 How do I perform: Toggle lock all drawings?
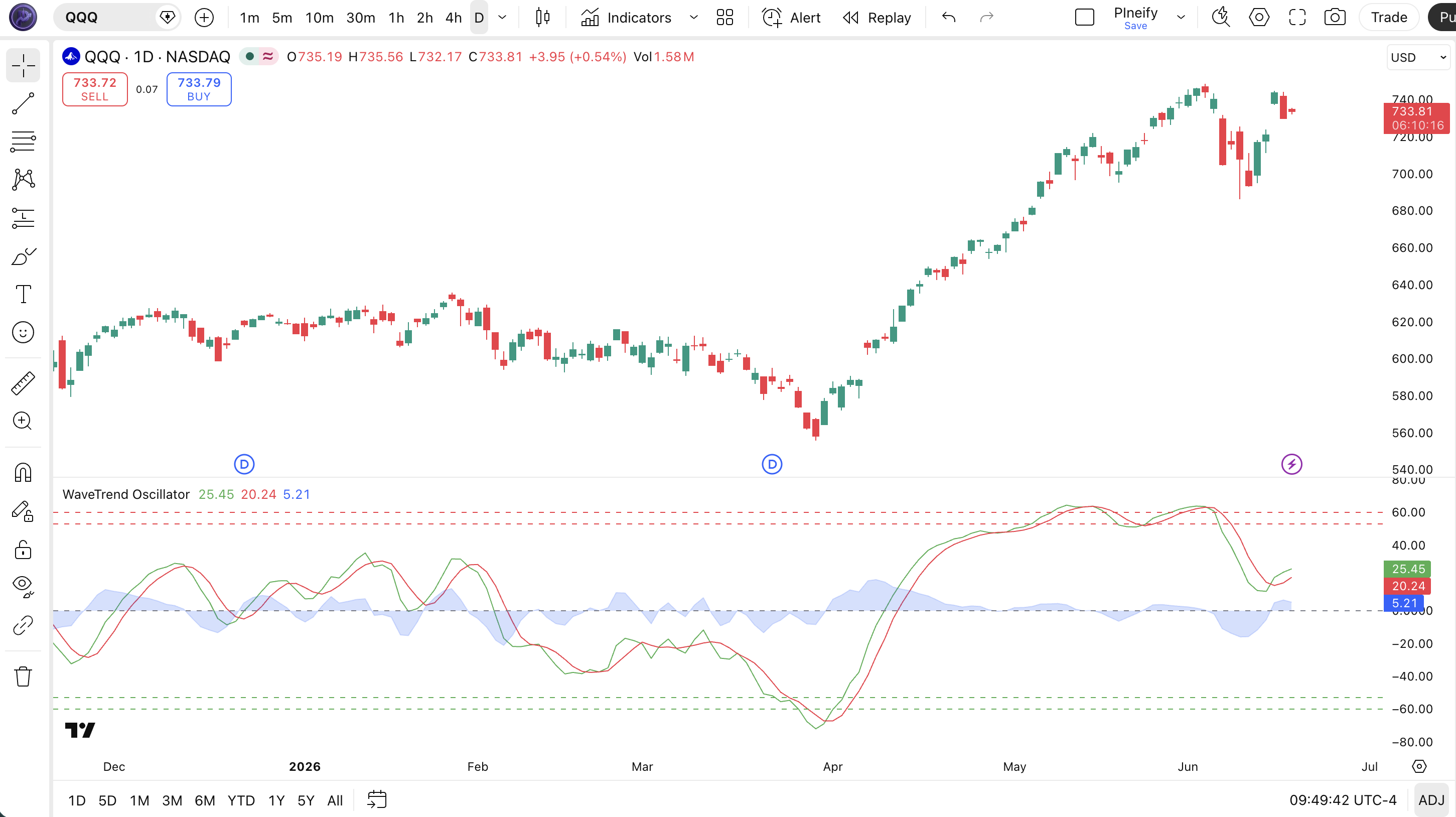tap(23, 550)
